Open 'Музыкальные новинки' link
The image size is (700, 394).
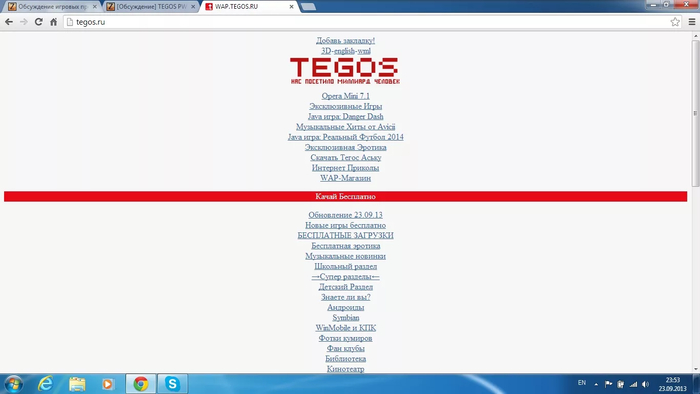pyautogui.click(x=346, y=256)
